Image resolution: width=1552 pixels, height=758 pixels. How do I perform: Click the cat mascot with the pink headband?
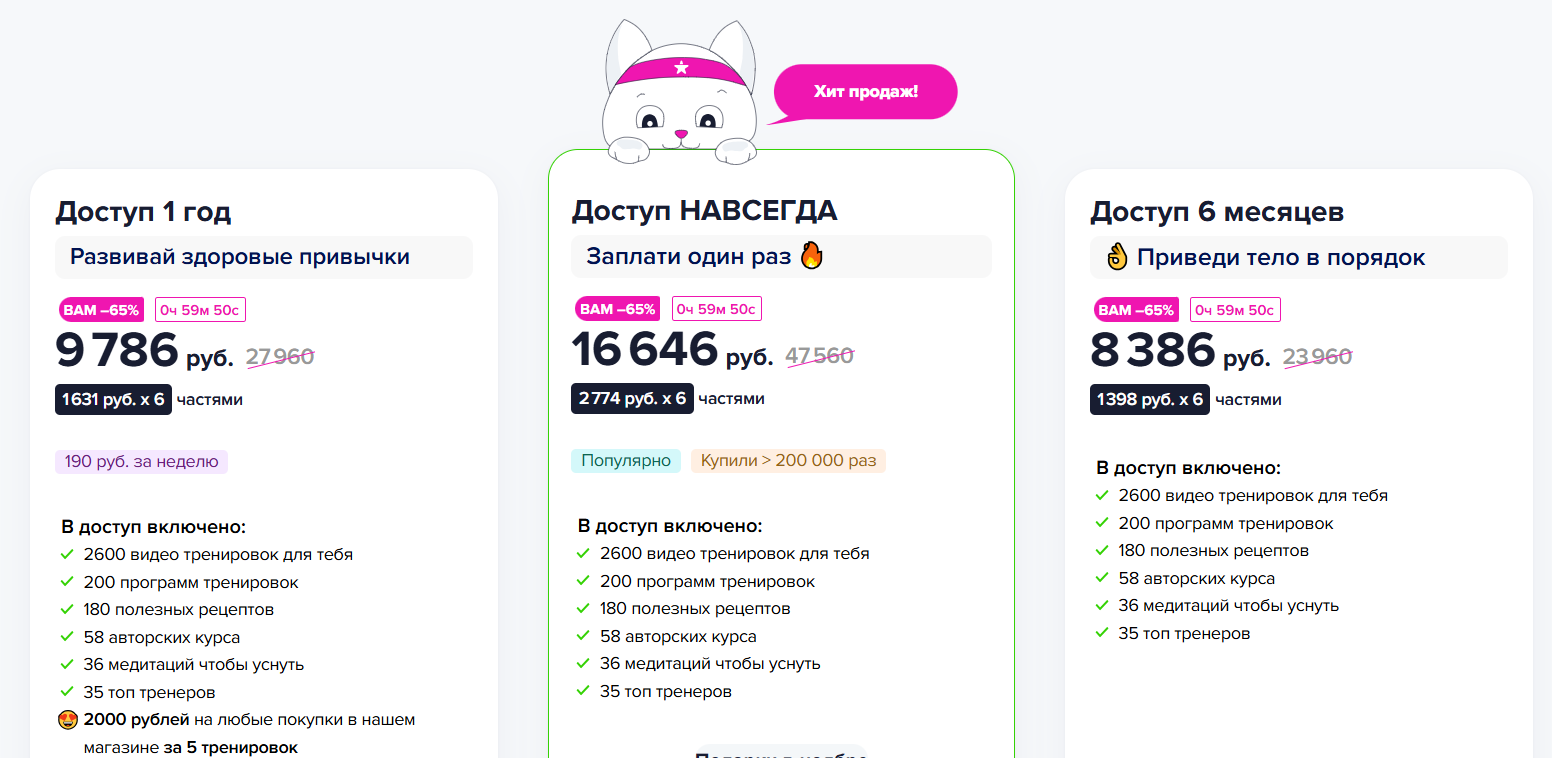click(680, 91)
